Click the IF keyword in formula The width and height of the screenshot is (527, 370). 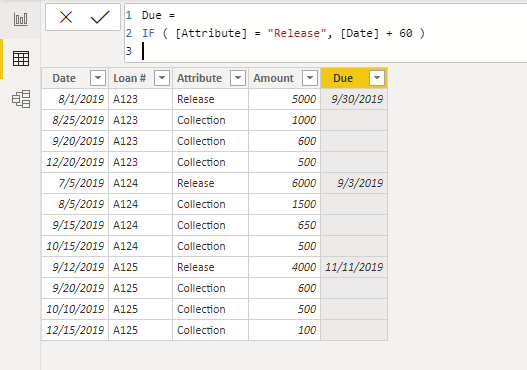(x=148, y=33)
